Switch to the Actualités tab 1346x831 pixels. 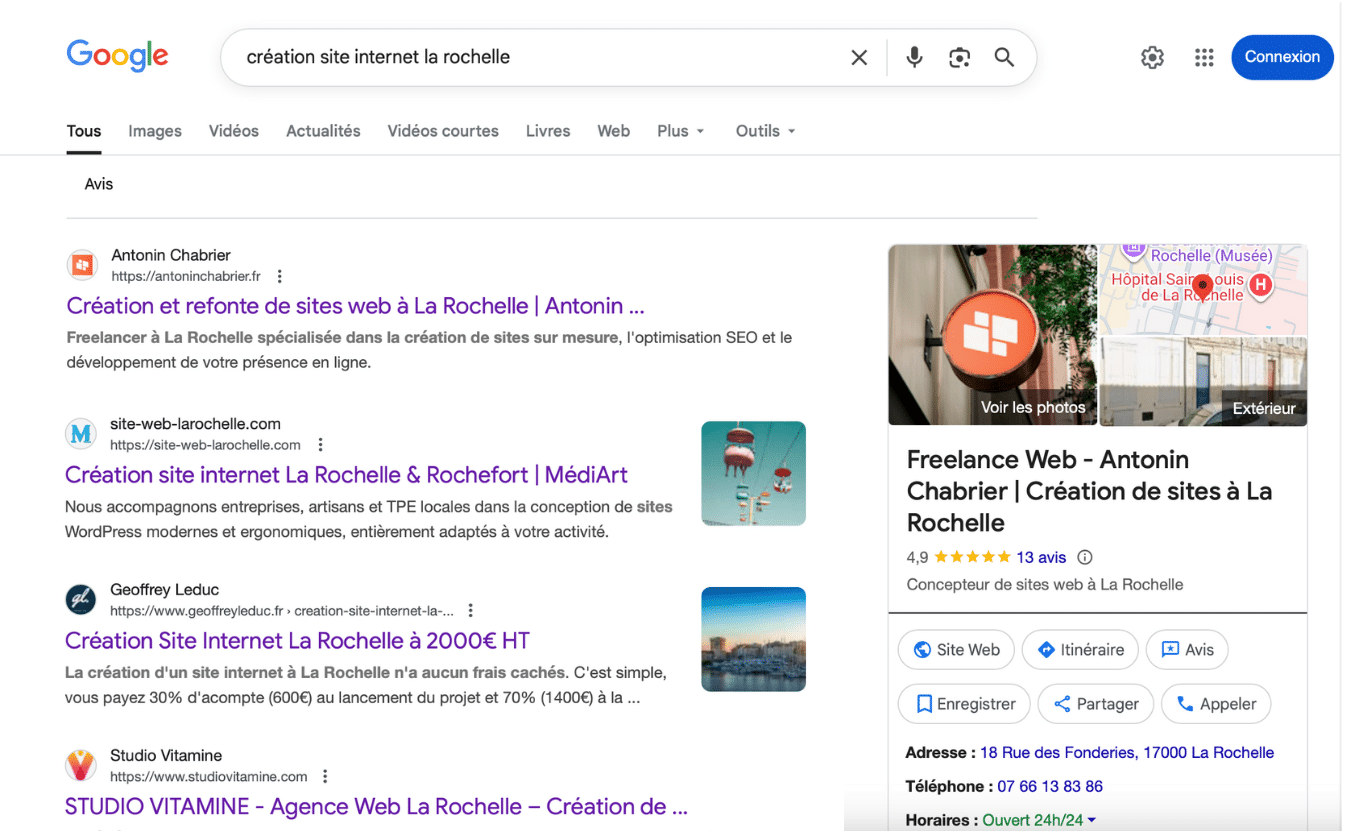click(322, 131)
